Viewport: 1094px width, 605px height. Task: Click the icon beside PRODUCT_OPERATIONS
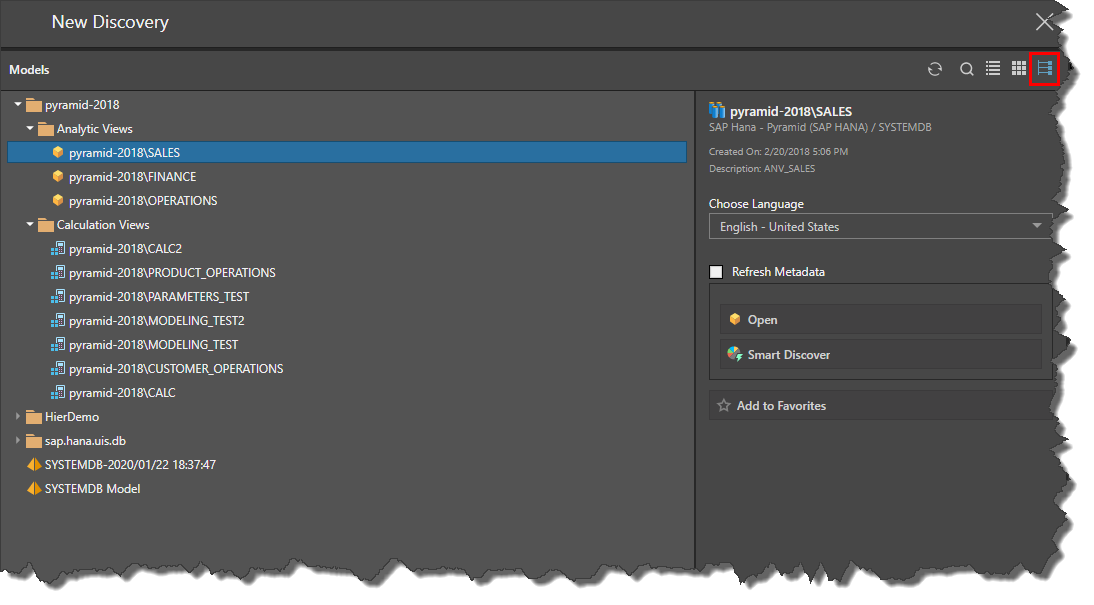coord(58,272)
